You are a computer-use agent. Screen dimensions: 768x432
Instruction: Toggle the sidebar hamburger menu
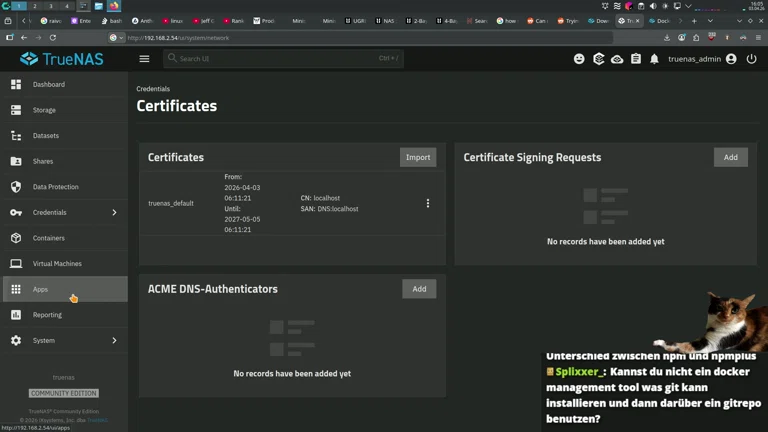click(144, 59)
